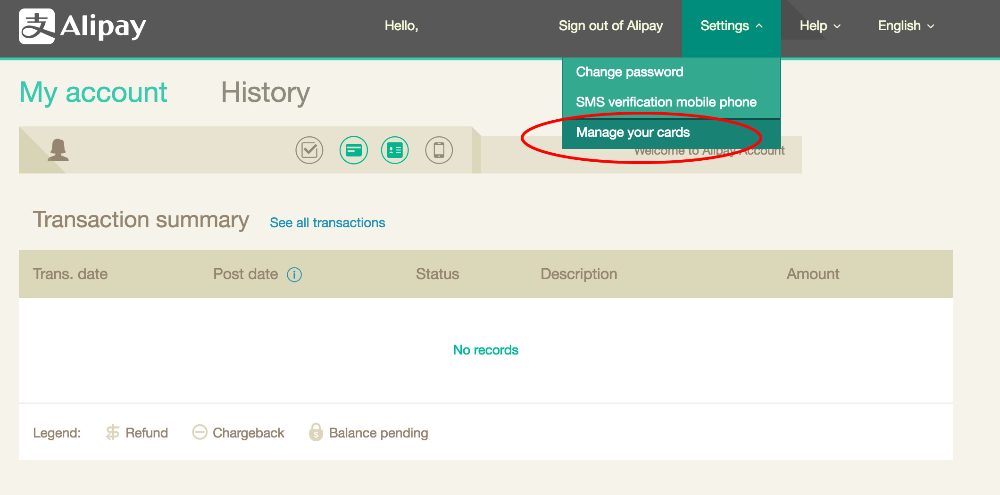
Task: Open See all transactions link
Action: [x=327, y=223]
